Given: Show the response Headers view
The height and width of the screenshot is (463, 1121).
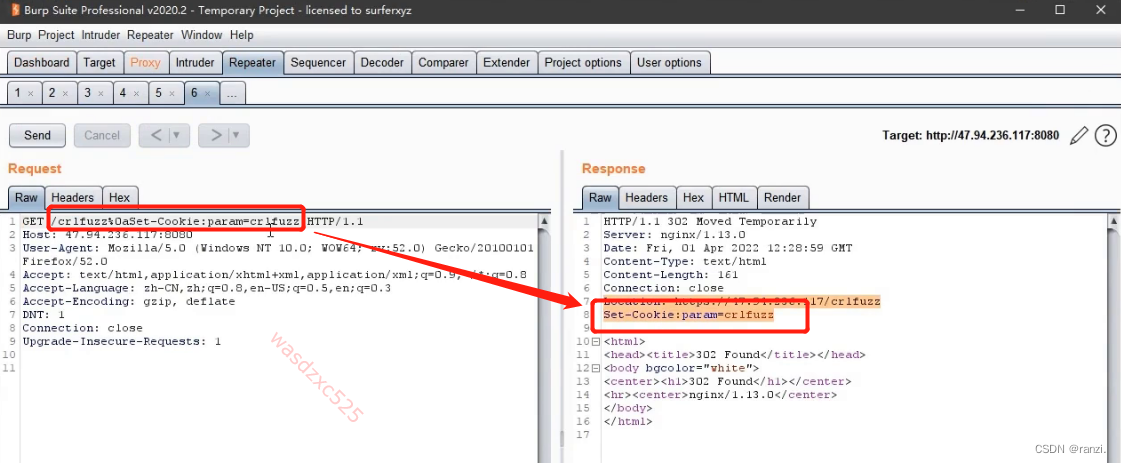Looking at the screenshot, I should tap(646, 197).
